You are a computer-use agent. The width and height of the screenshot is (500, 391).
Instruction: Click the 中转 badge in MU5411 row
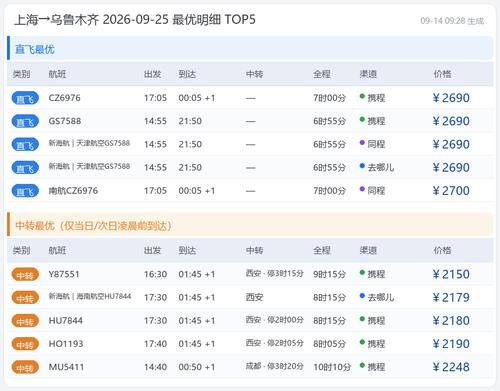(25, 367)
